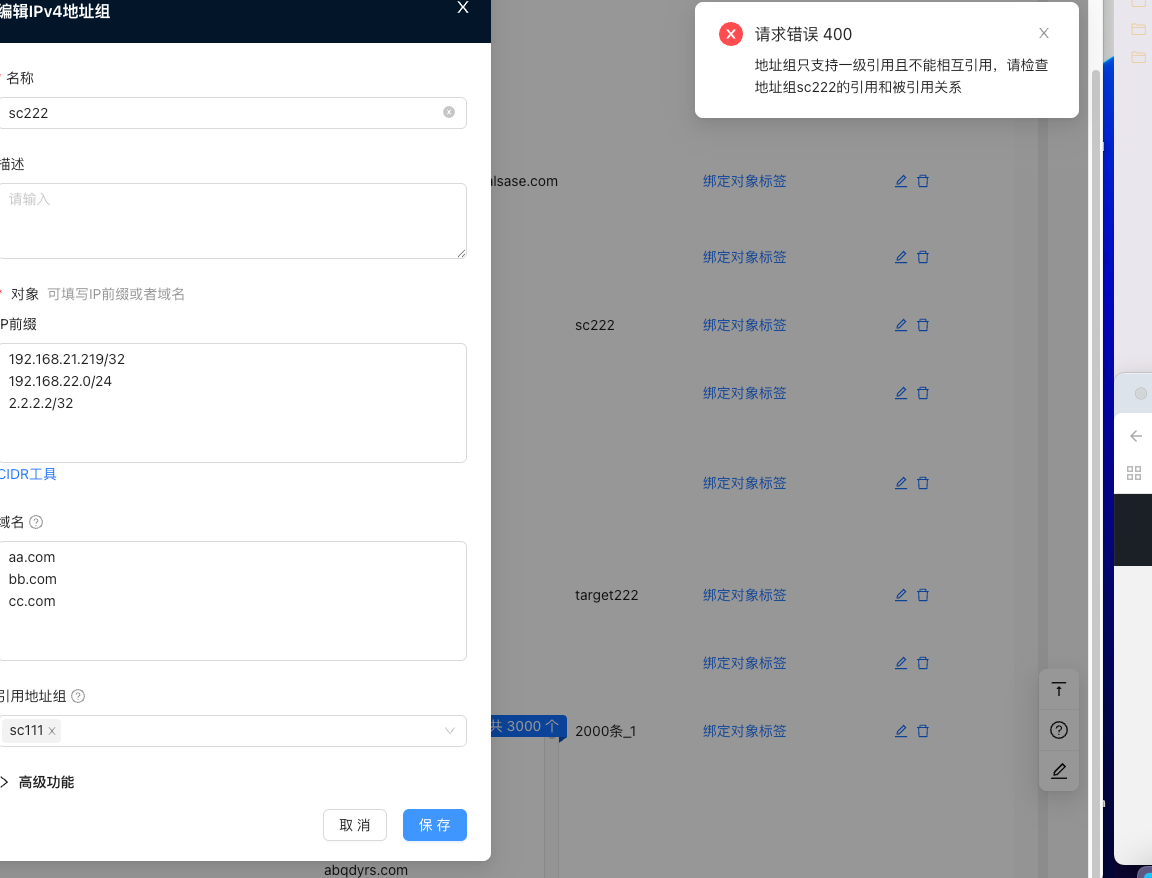
Task: Click the help icon beside 引用地址组 label
Action: (78, 696)
